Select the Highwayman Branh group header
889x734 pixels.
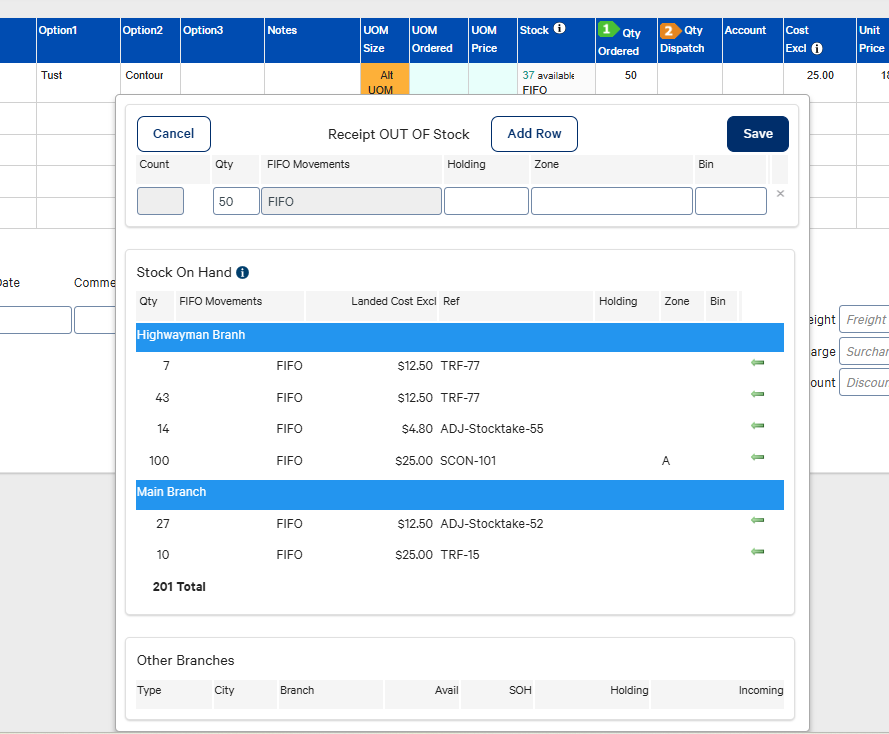[x=460, y=337]
